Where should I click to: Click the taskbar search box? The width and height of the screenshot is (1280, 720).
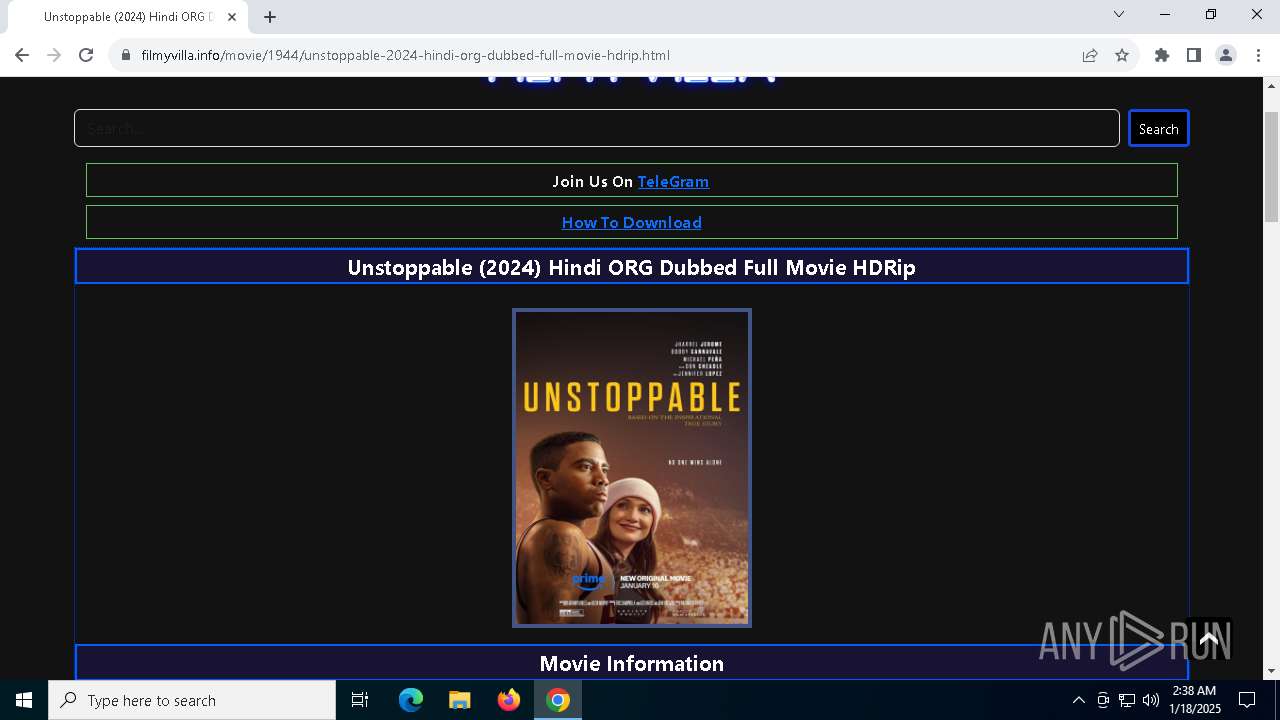(x=192, y=700)
